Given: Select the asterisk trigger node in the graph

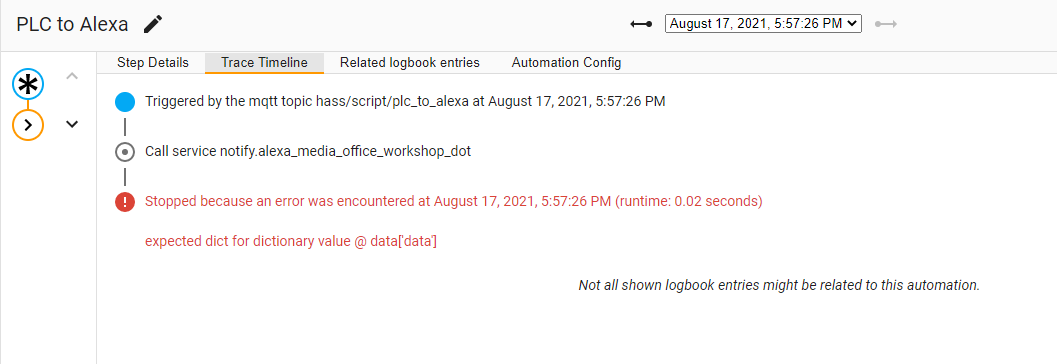Looking at the screenshot, I should (x=28, y=85).
